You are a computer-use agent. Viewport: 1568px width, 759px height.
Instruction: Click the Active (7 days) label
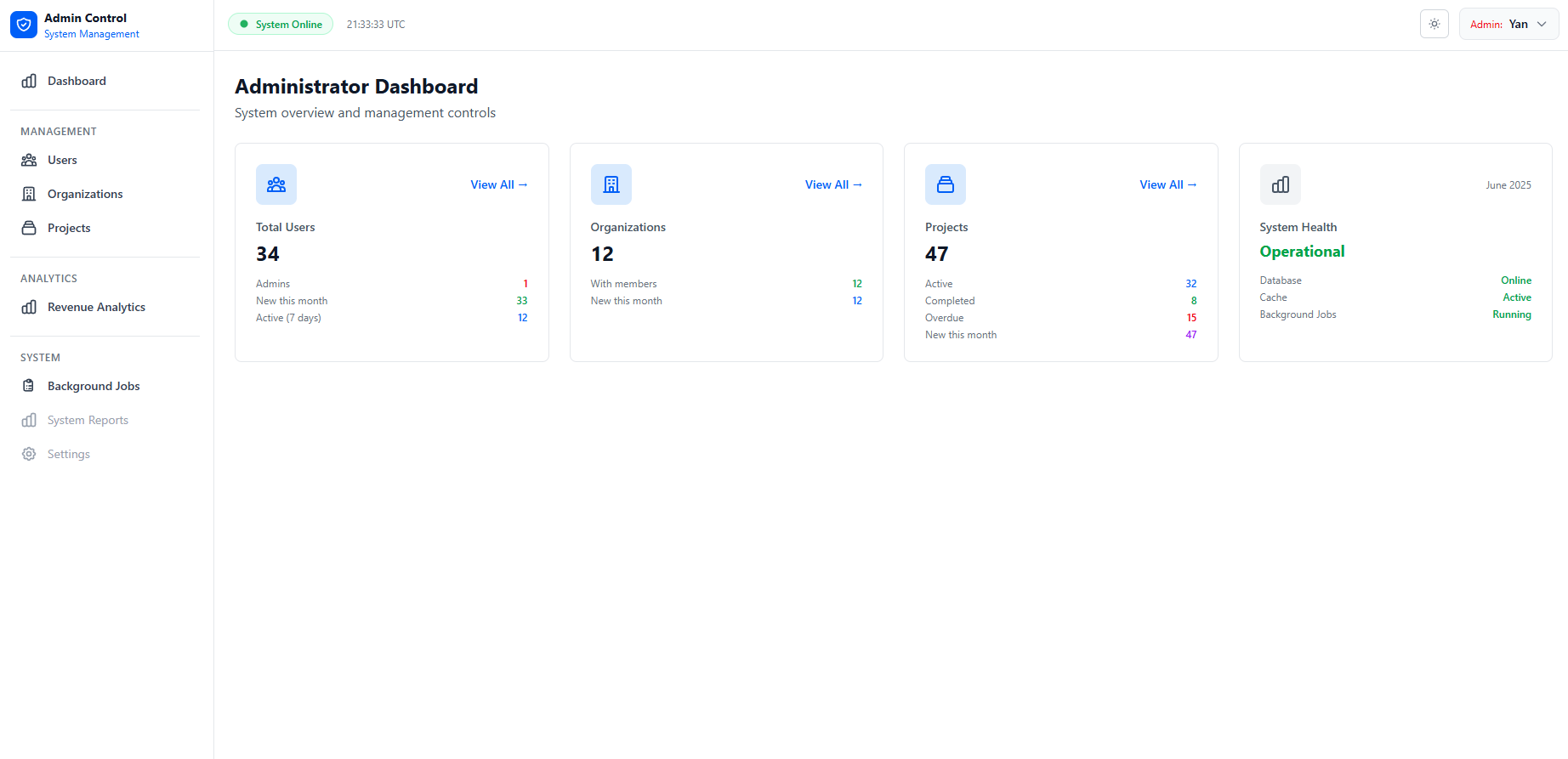click(x=288, y=318)
